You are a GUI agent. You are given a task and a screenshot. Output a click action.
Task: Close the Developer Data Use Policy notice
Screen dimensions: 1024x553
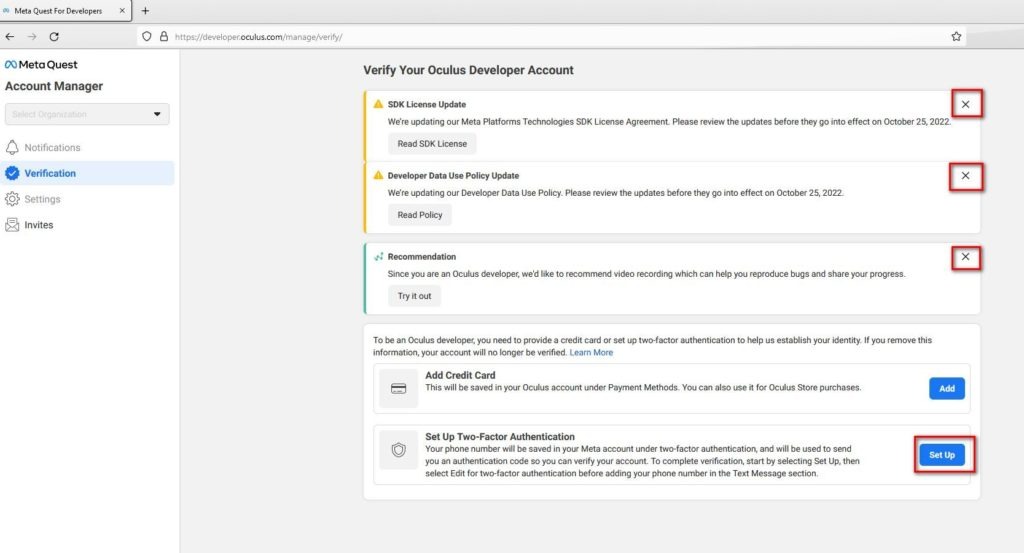(x=965, y=176)
